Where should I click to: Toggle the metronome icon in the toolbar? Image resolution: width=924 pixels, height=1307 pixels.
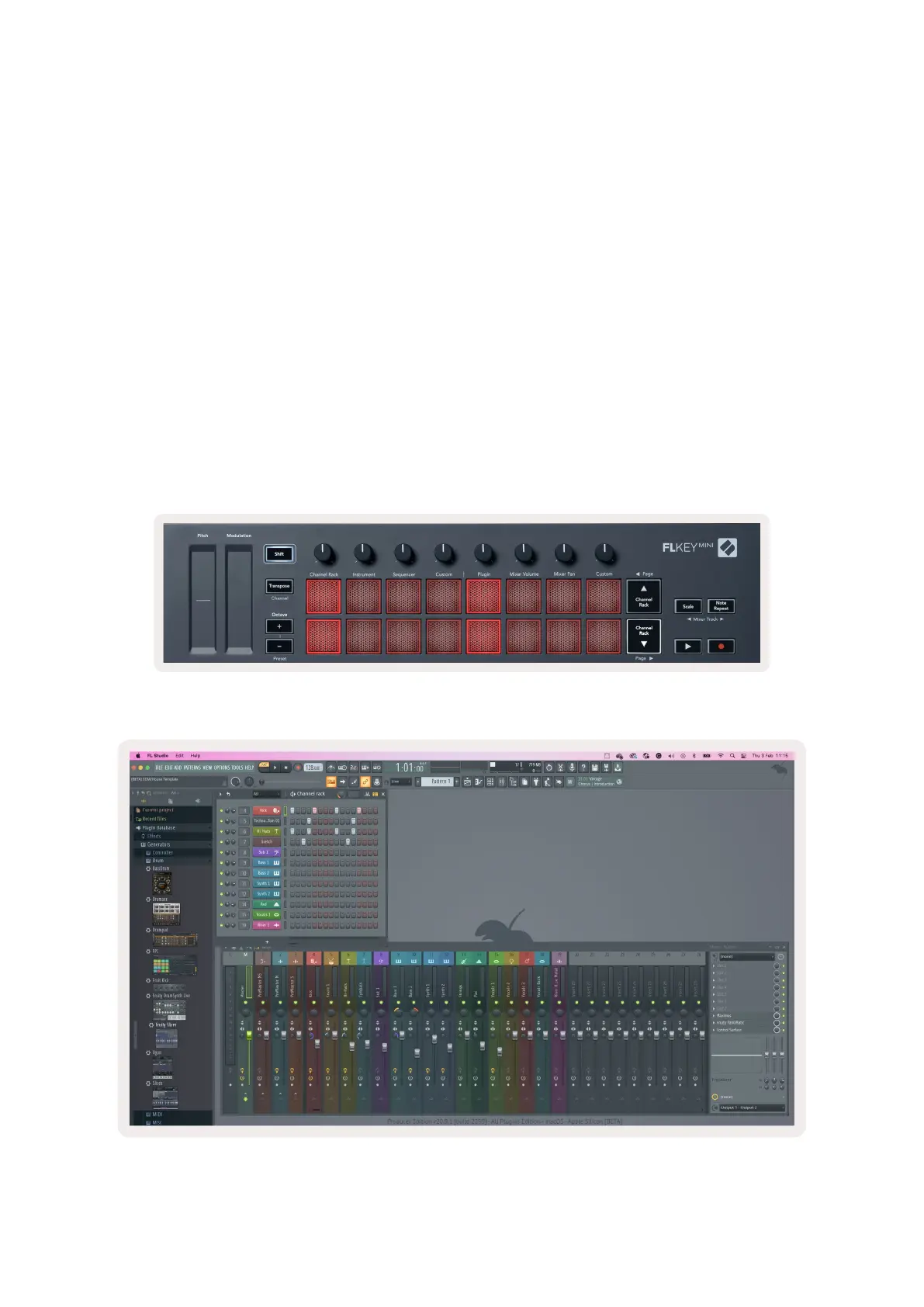(x=331, y=767)
